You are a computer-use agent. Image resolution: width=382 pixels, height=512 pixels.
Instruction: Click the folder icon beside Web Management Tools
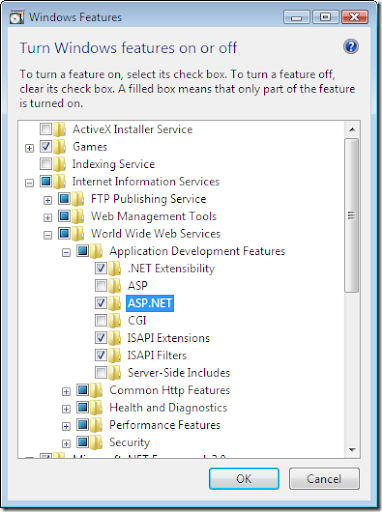78,216
